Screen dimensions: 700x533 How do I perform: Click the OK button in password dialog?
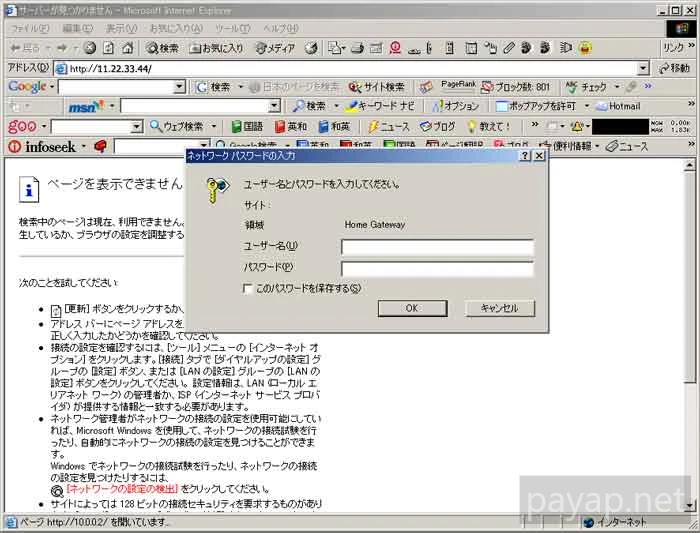pyautogui.click(x=412, y=308)
